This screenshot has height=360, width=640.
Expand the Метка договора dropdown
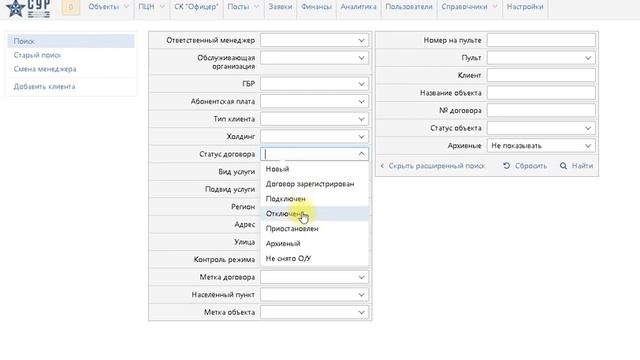(314, 278)
